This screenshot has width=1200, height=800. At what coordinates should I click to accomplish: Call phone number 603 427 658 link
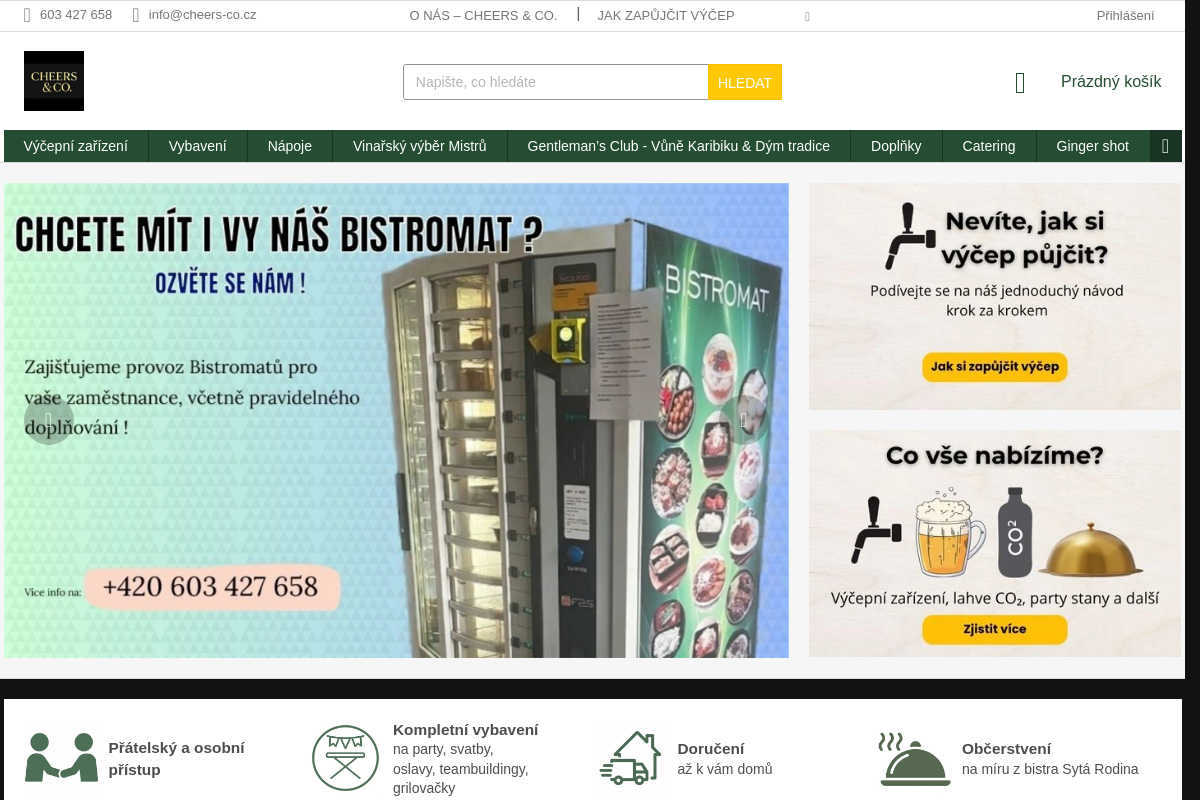[76, 15]
